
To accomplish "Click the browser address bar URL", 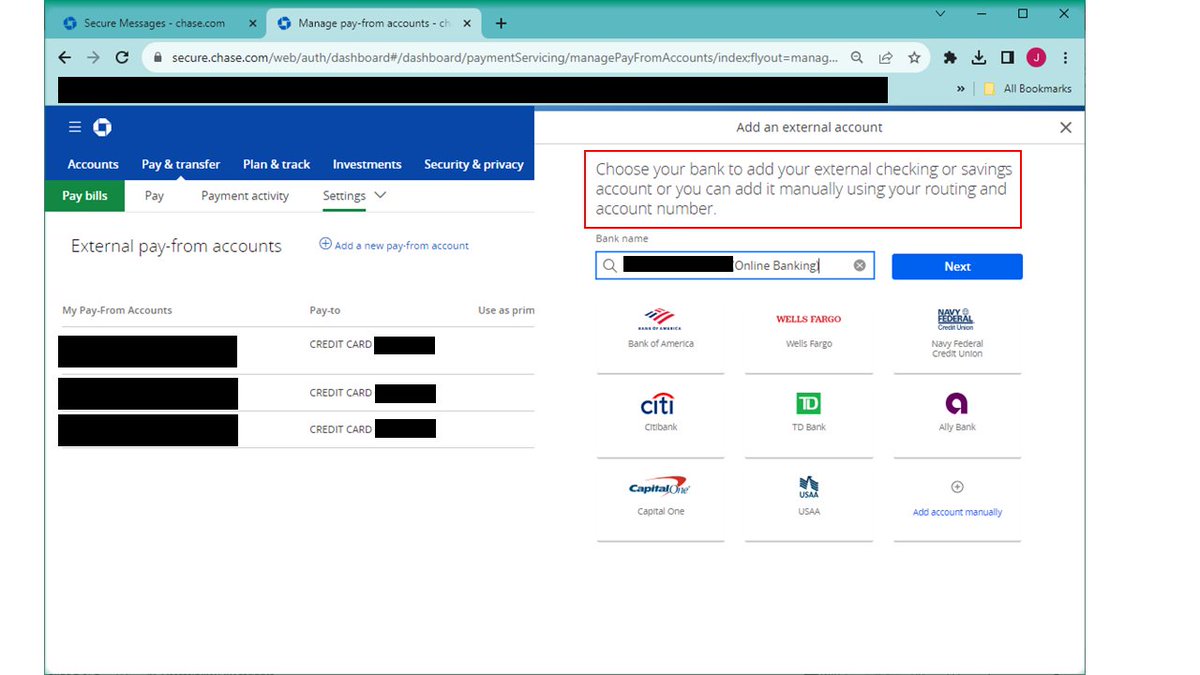I will pyautogui.click(x=505, y=58).
